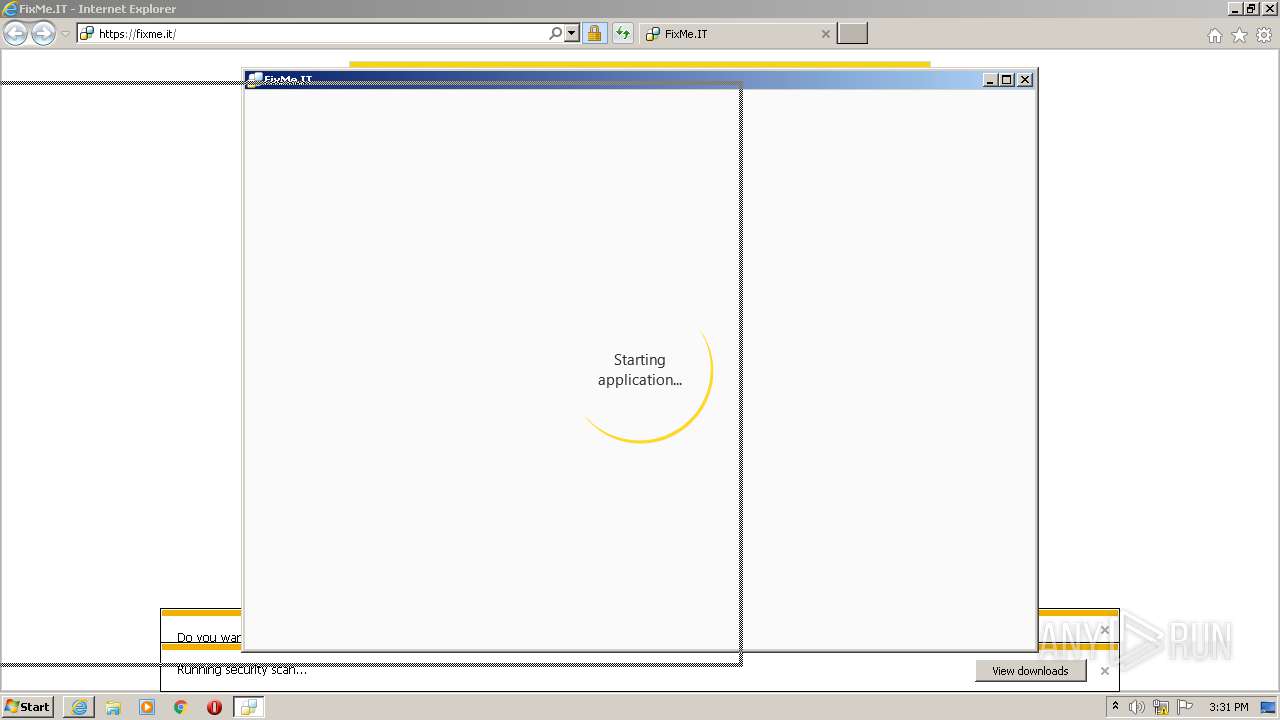Click the Show desktop button
The width and height of the screenshot is (1280, 720).
[1269, 707]
